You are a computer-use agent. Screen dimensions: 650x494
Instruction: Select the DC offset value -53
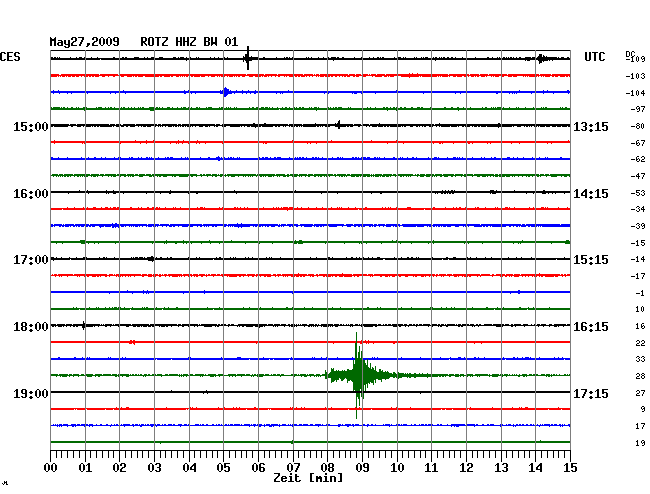[x=638, y=193]
